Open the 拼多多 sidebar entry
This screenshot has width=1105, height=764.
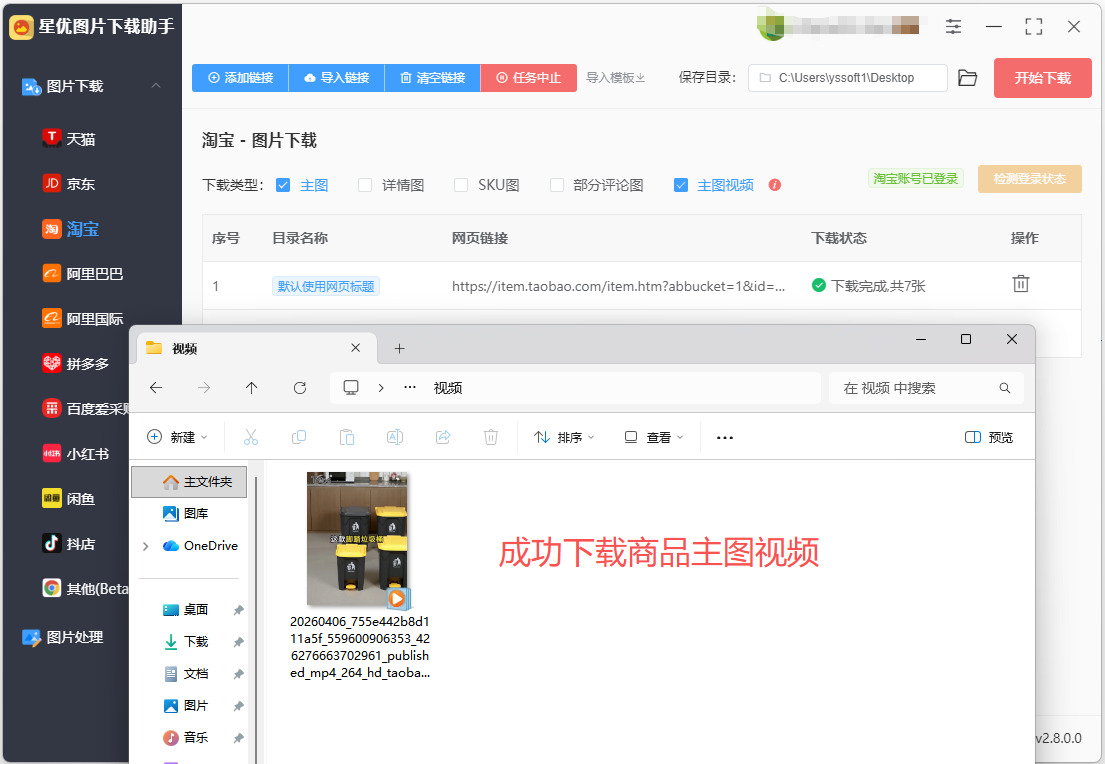pos(76,364)
